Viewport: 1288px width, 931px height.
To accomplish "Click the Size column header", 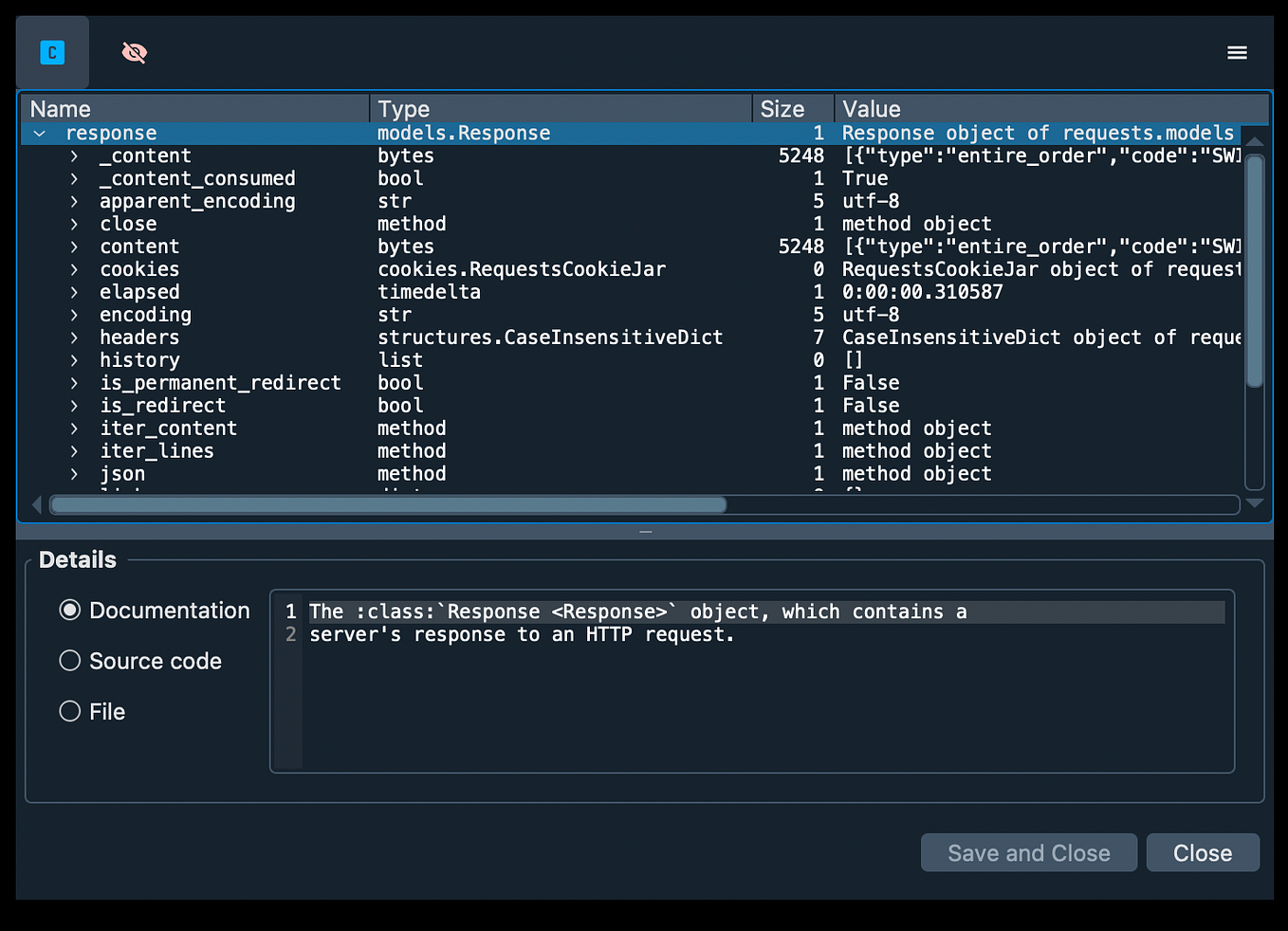I will [780, 108].
